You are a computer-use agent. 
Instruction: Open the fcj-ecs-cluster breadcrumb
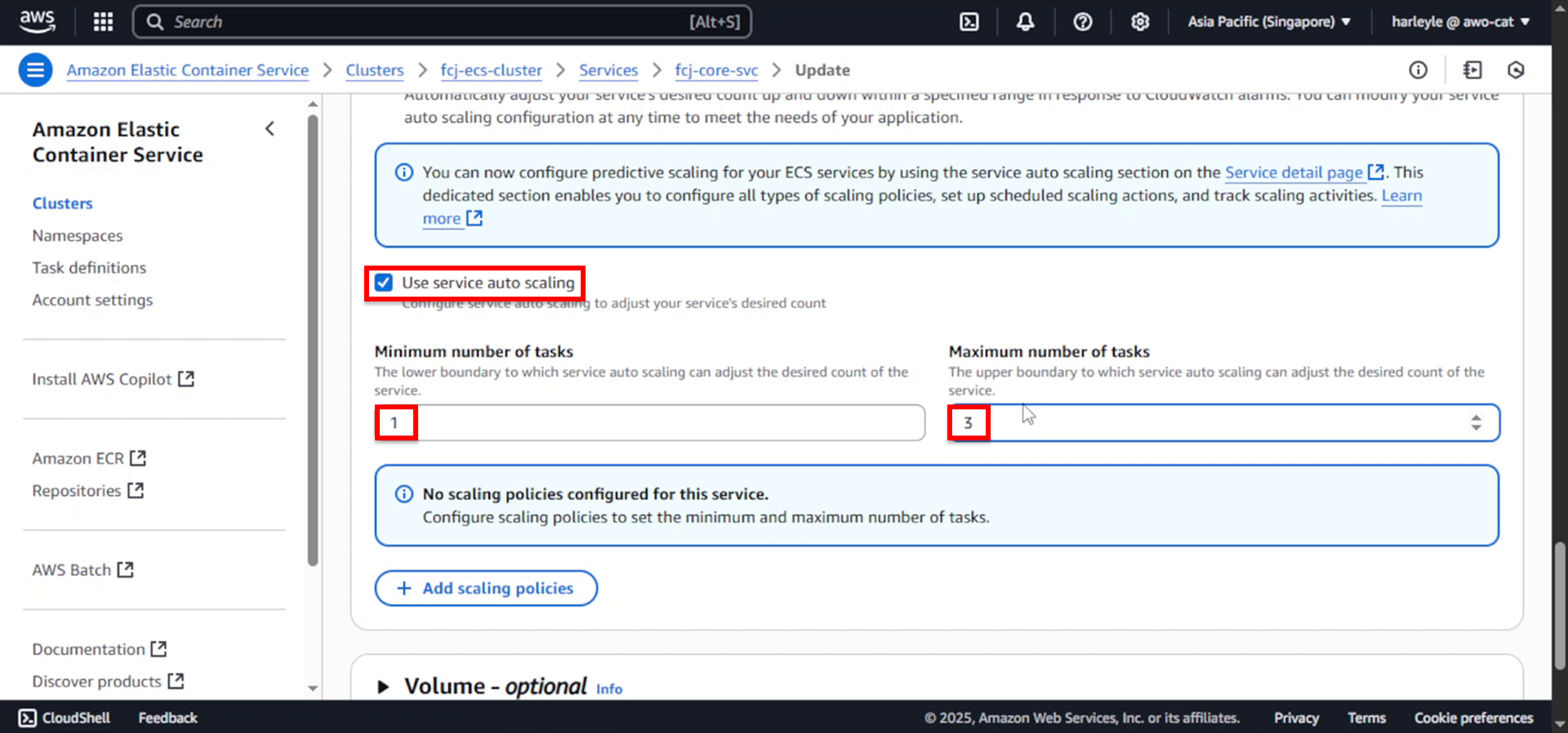pyautogui.click(x=491, y=70)
